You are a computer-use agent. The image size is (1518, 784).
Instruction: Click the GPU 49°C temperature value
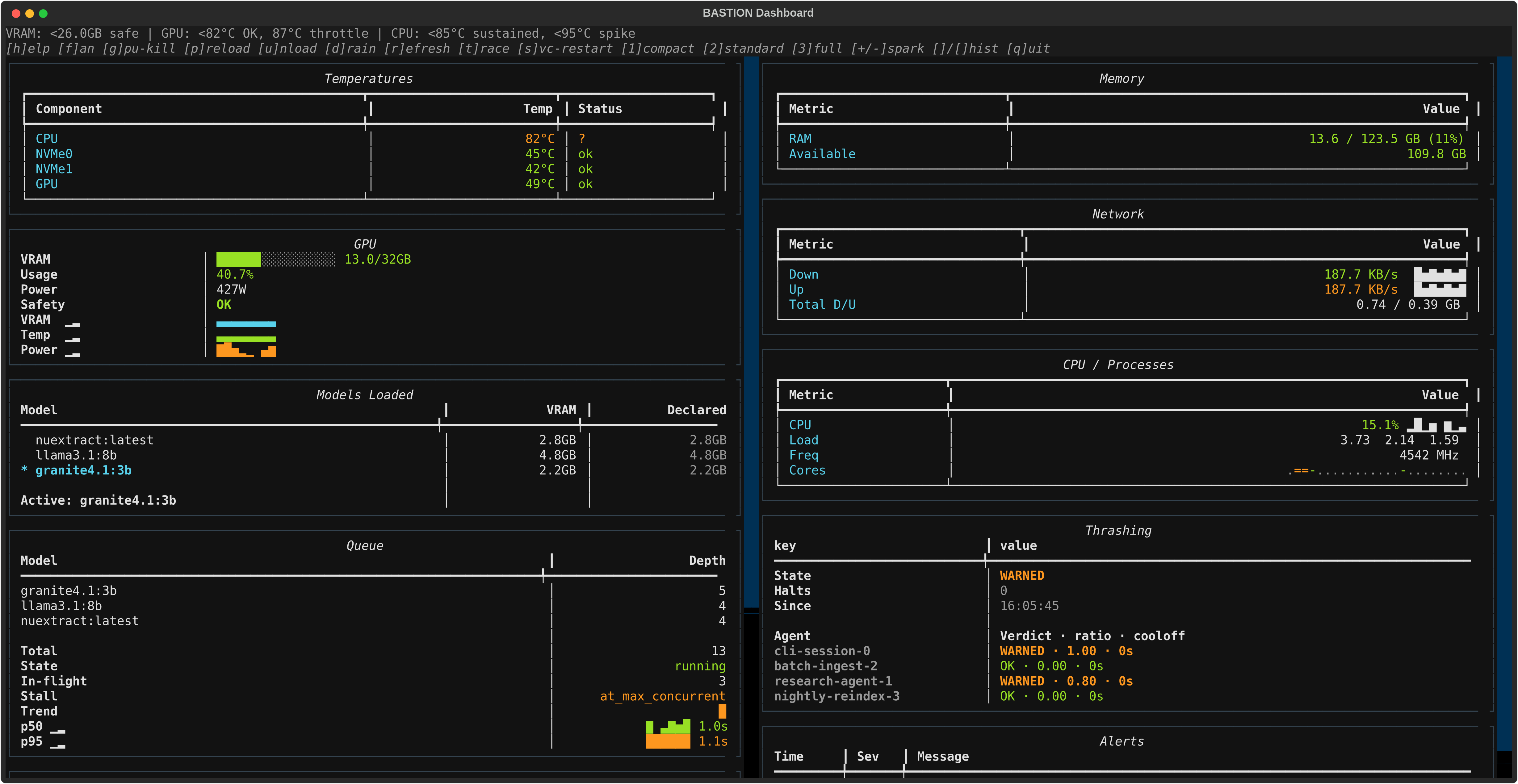coord(540,184)
